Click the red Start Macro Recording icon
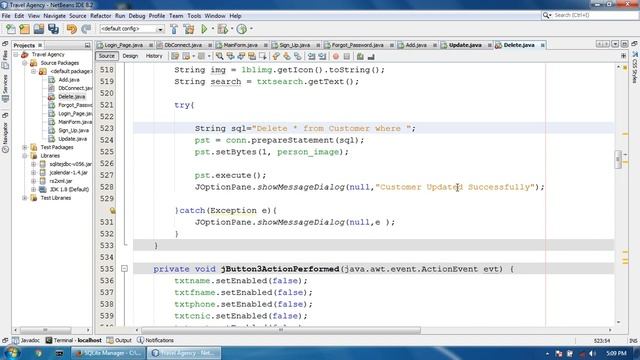 336,56
